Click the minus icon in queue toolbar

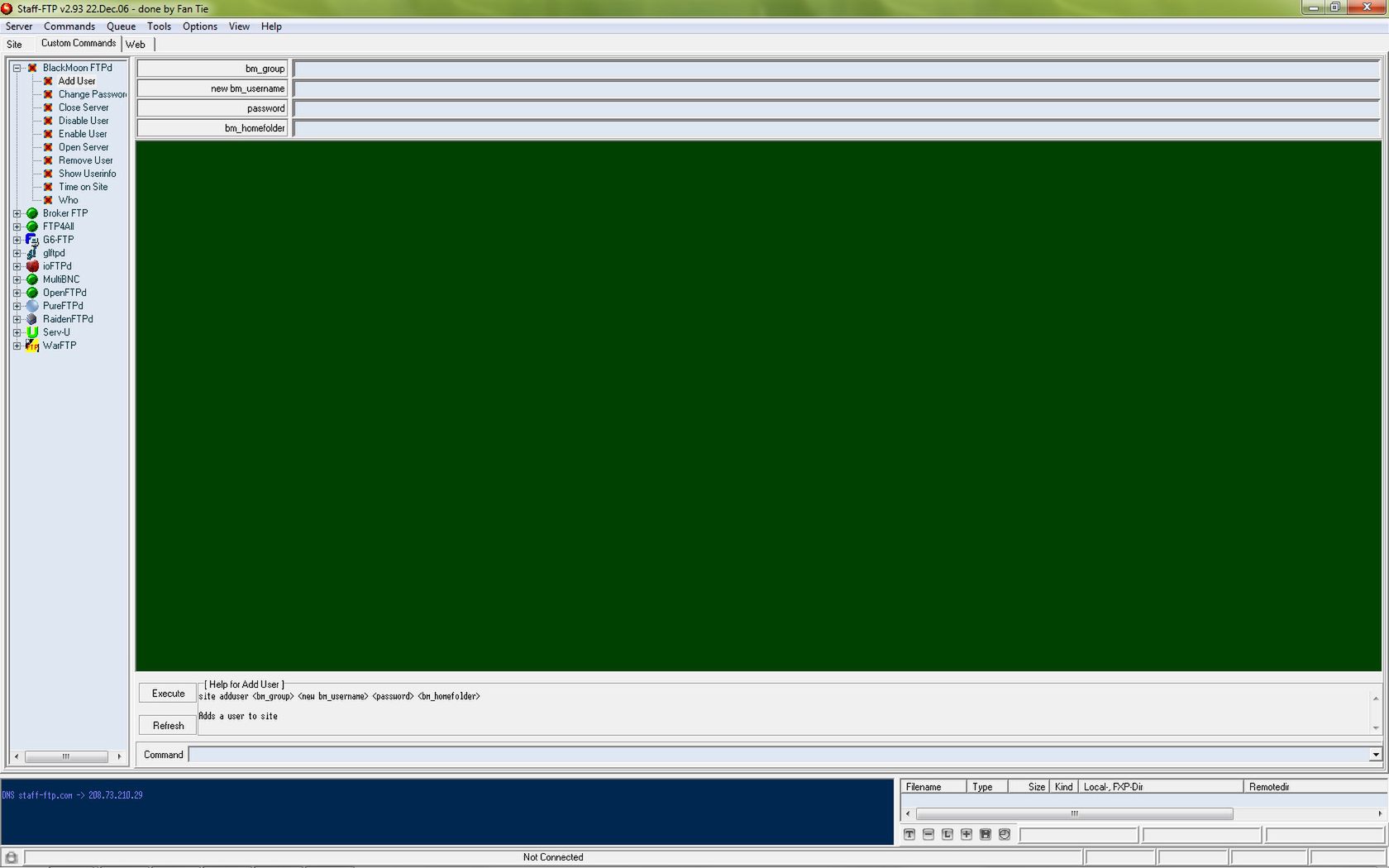coord(928,834)
